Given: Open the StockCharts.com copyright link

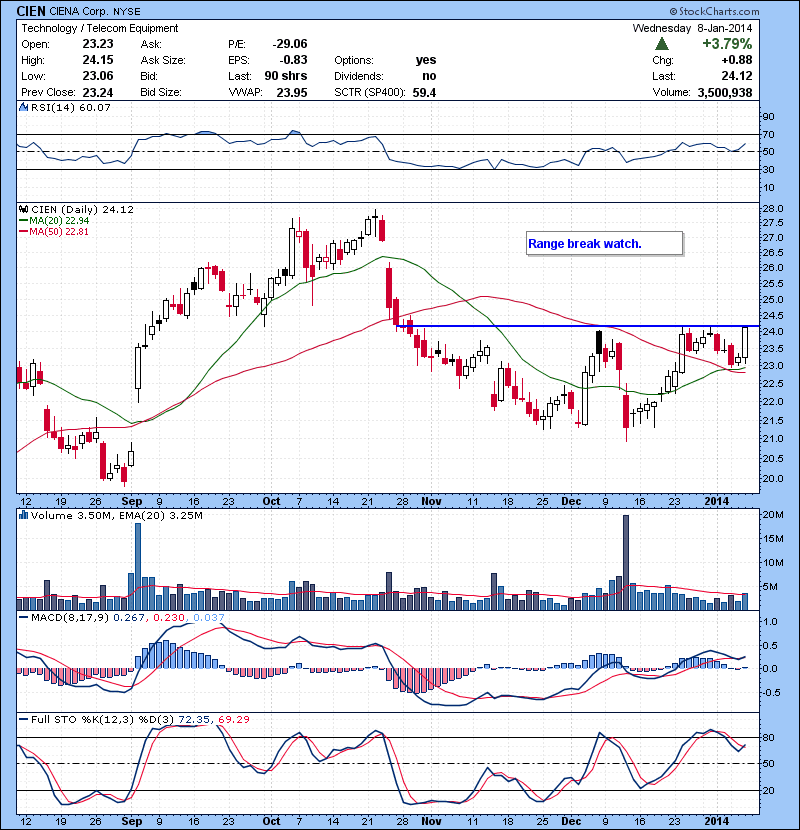Looking at the screenshot, I should point(714,11).
